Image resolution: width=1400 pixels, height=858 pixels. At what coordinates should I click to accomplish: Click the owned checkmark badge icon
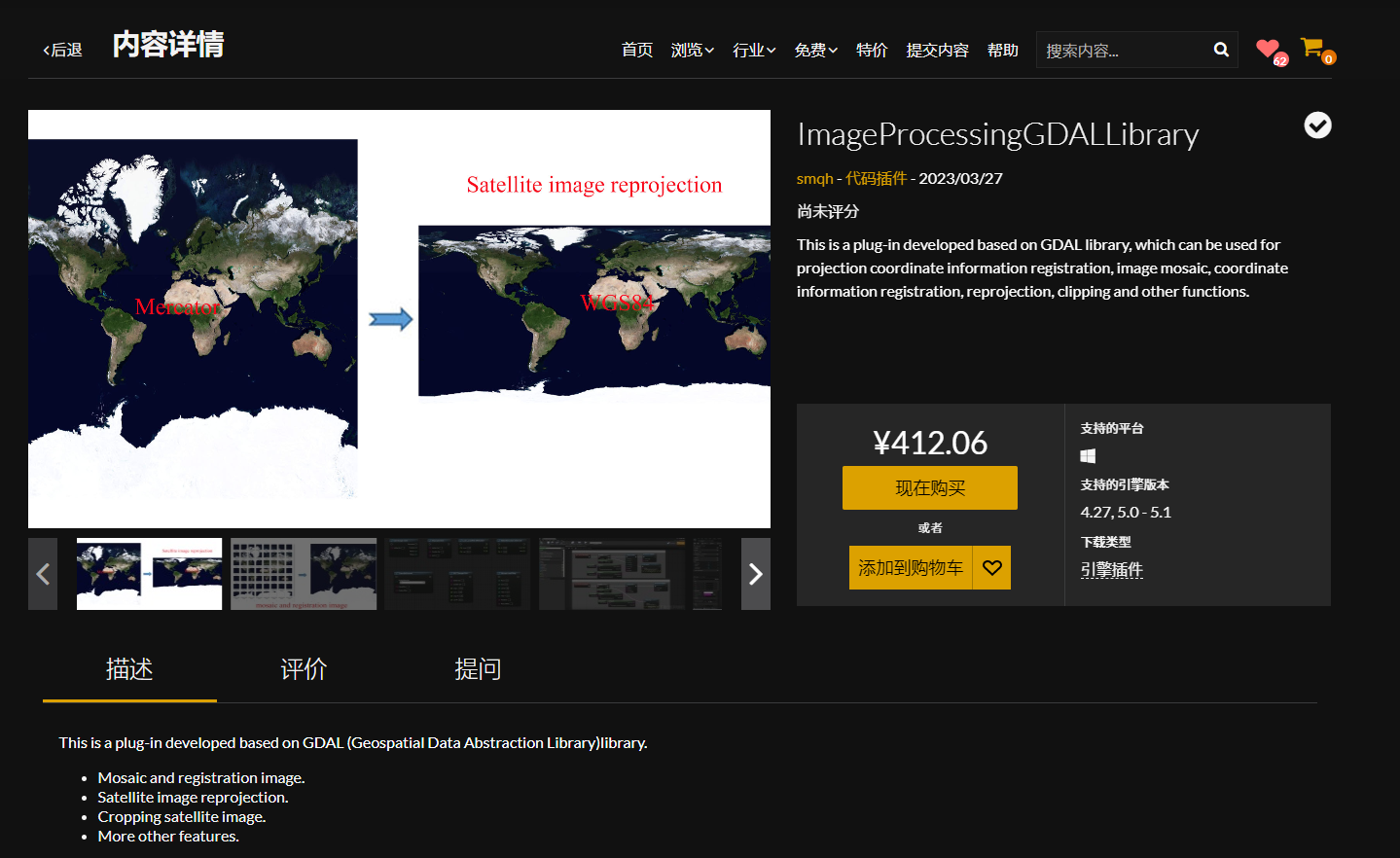pos(1317,125)
